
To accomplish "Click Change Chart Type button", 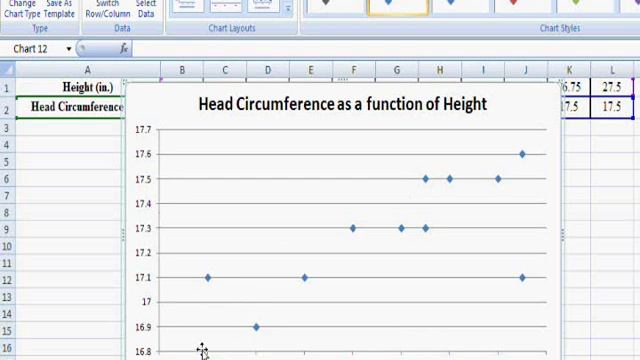I will [x=22, y=9].
